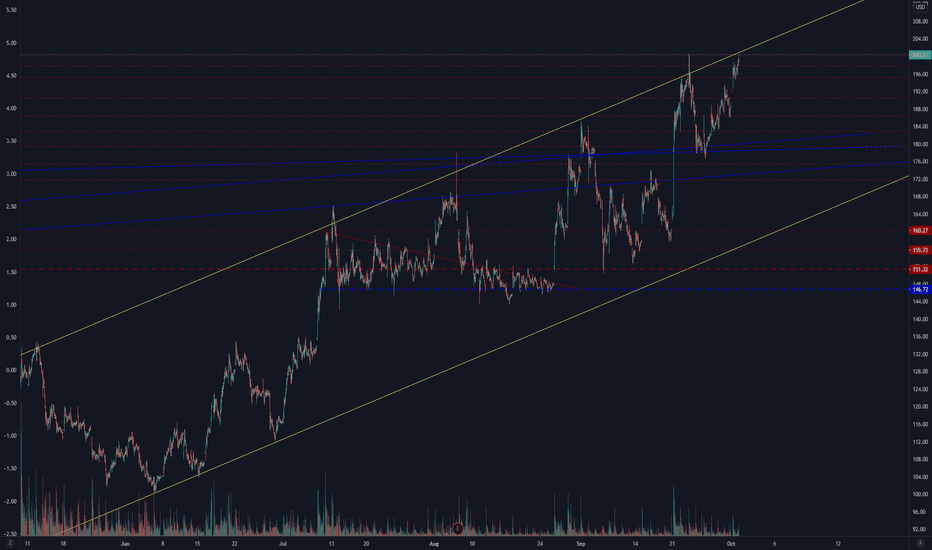This screenshot has height=550, width=932.
Task: Click the 196.00 value on the price axis
Action: tap(920, 74)
